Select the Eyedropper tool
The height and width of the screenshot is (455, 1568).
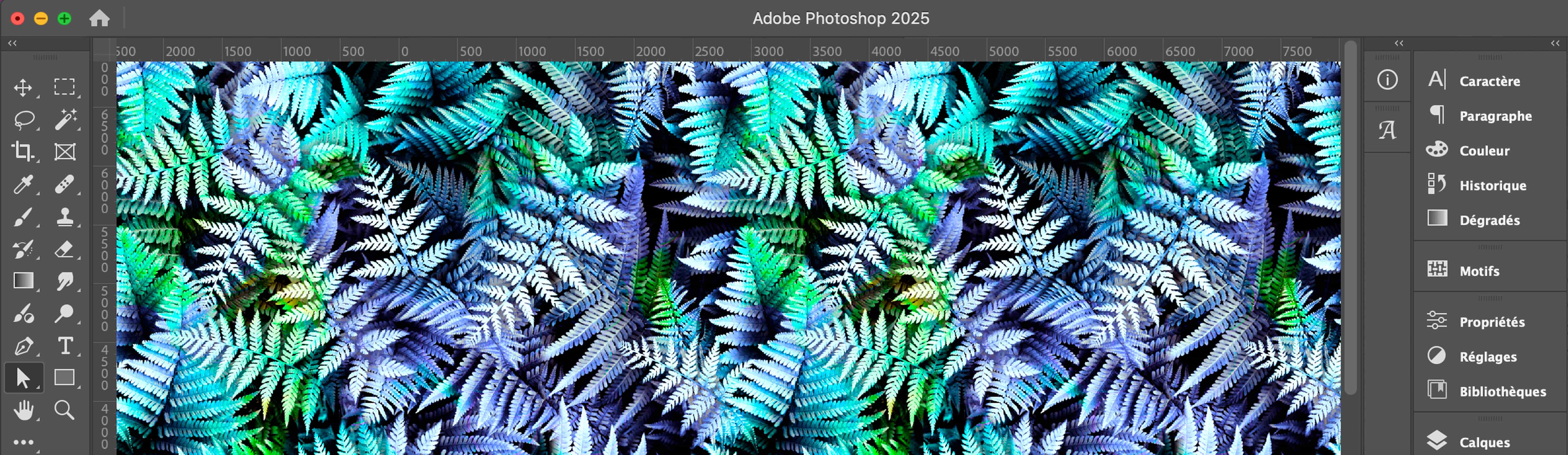coord(23,184)
